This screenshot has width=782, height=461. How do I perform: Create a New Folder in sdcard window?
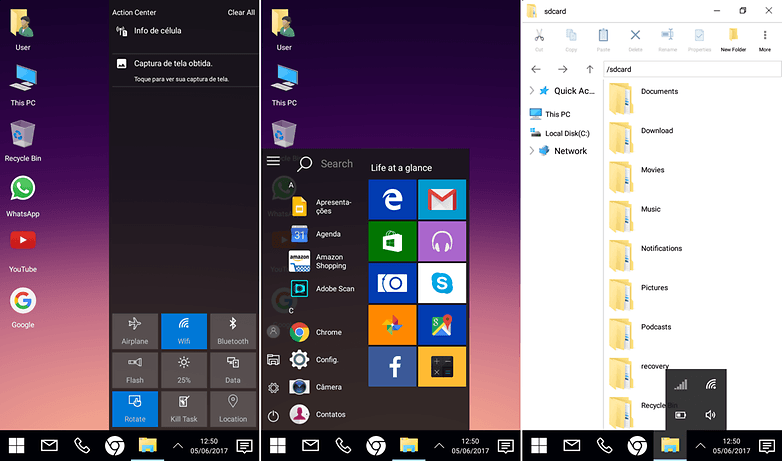[733, 40]
